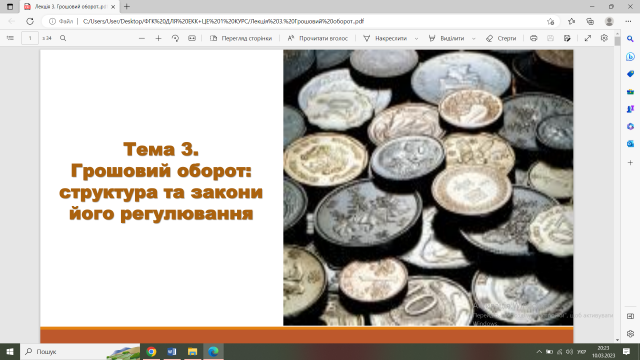Select the Накреслити draw tool
Viewport: 640px width, 360px height.
(385, 38)
